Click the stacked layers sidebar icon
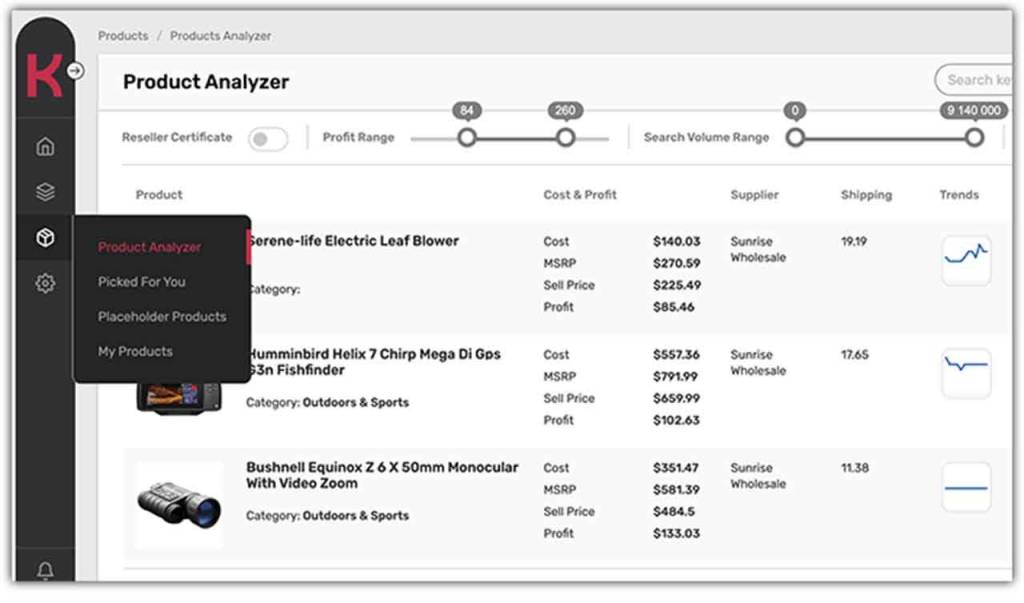Viewport: 1024px width, 603px height. [45, 192]
